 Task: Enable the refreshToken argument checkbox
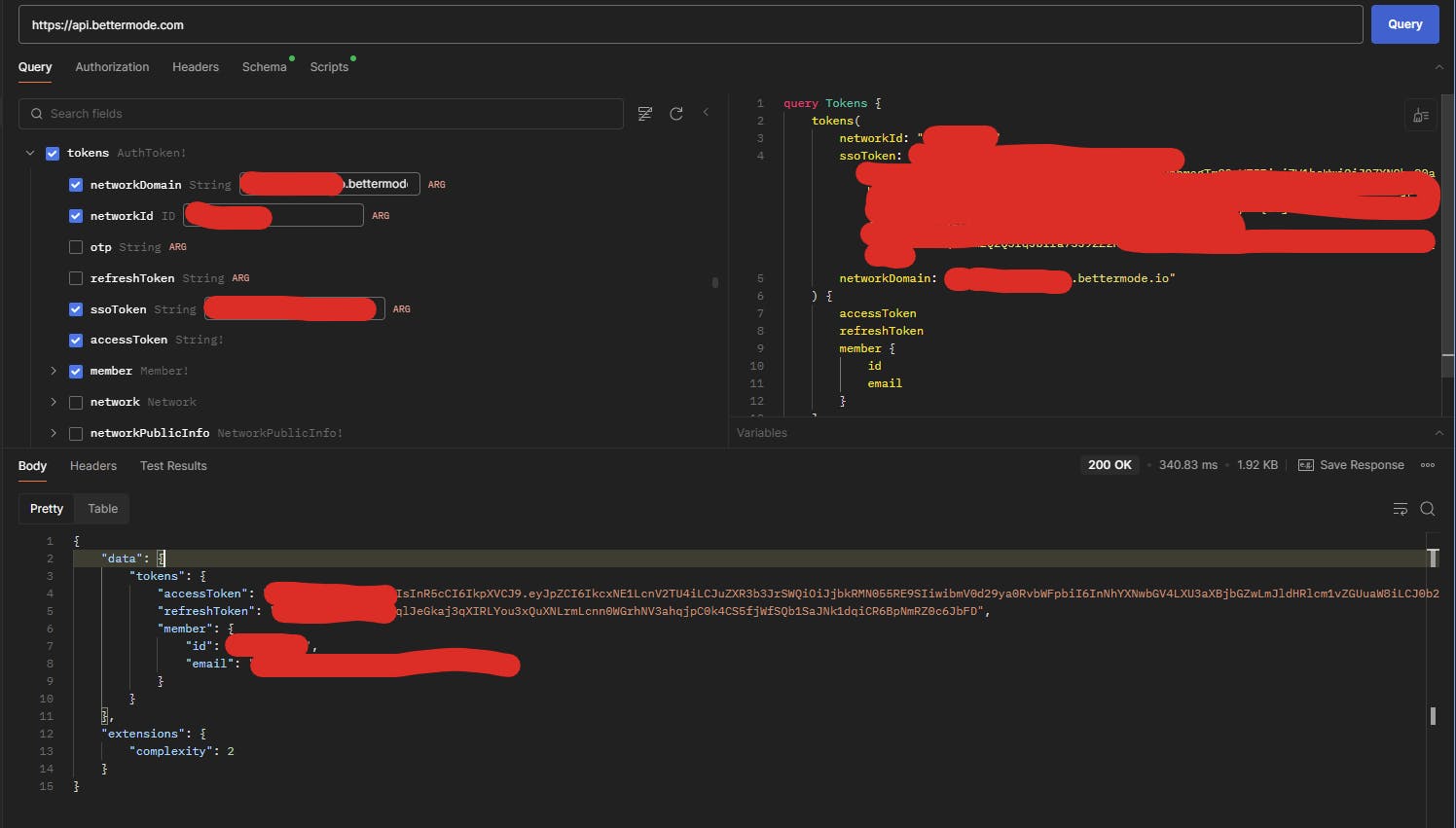click(x=76, y=278)
